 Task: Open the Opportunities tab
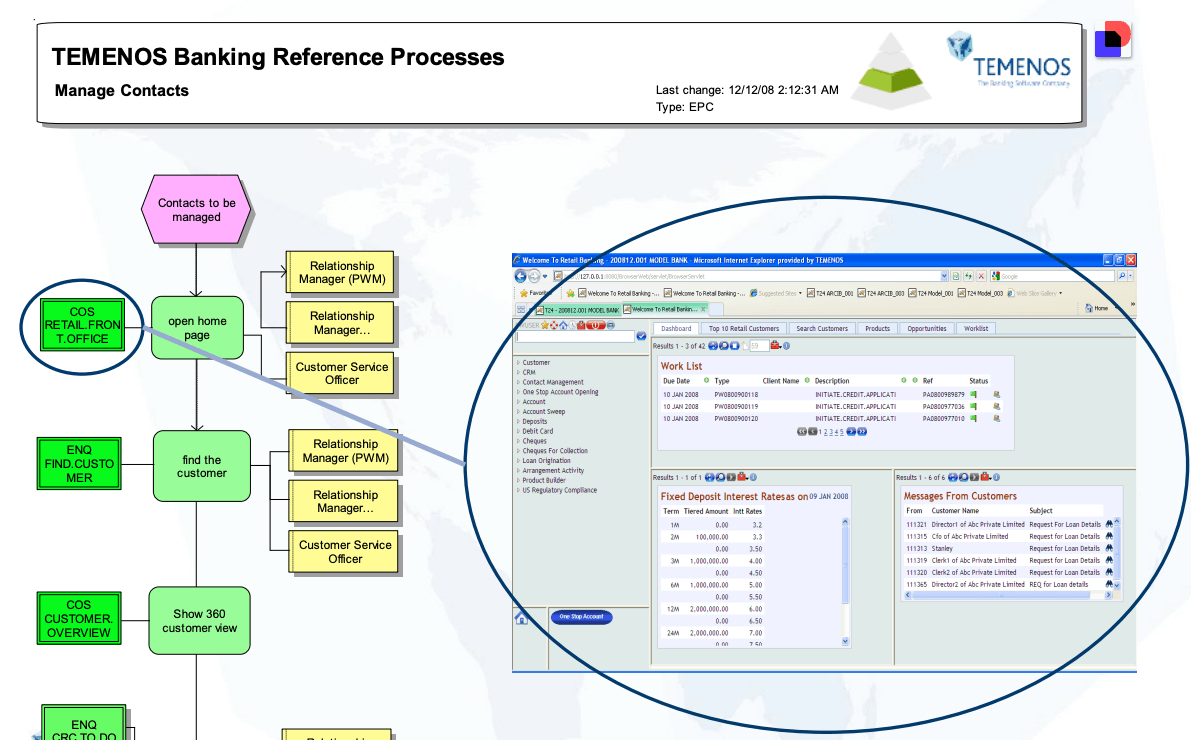927,328
